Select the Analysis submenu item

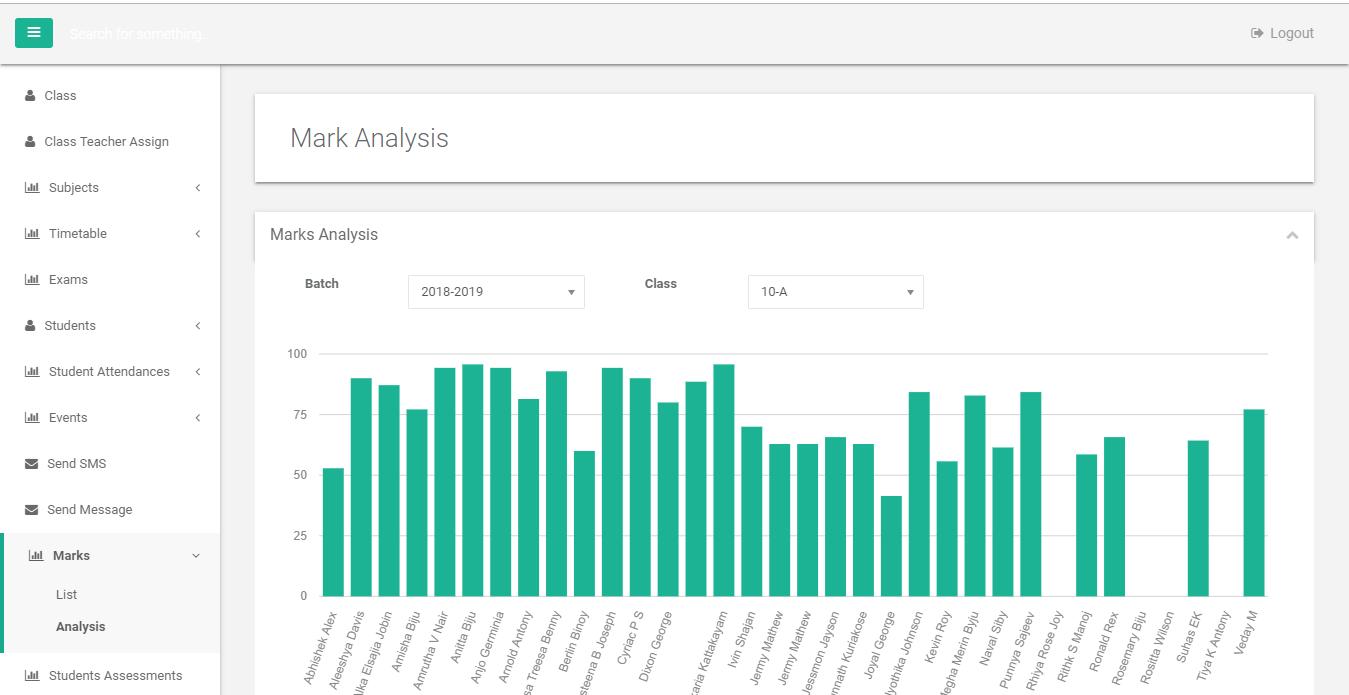pyautogui.click(x=80, y=626)
